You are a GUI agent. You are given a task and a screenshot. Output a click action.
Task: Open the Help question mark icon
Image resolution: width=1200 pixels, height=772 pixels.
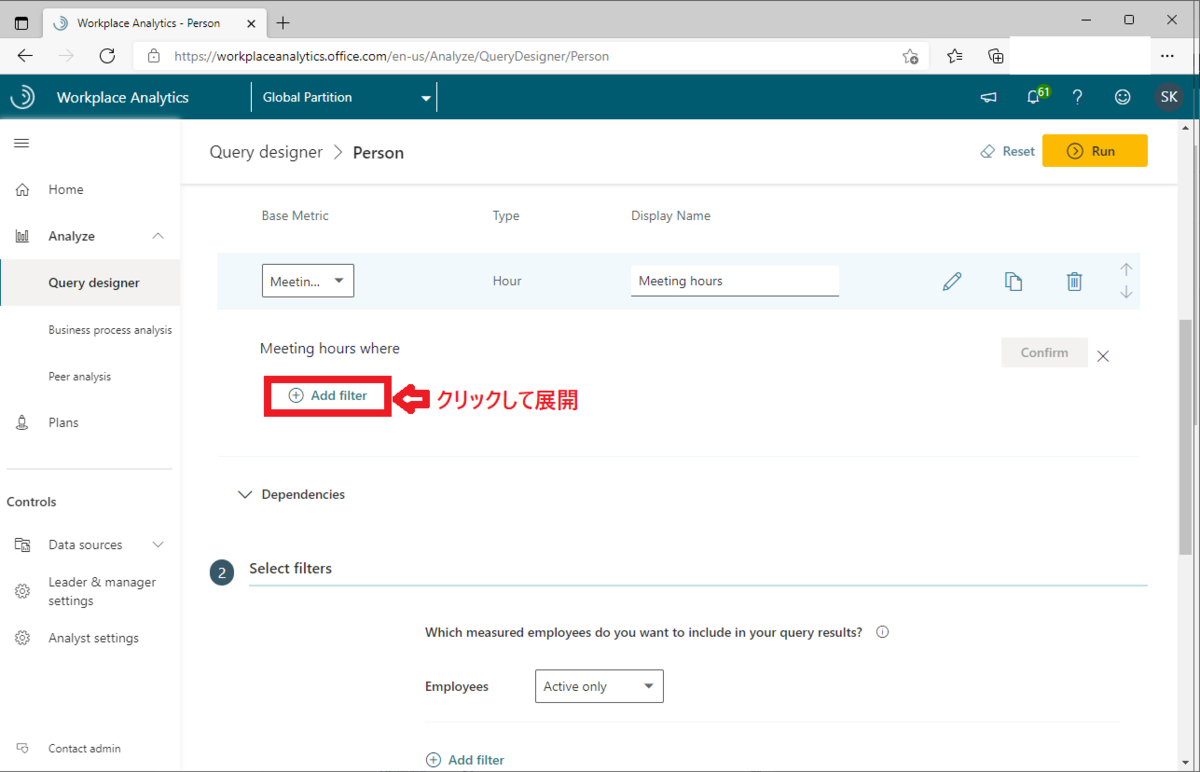[x=1077, y=97]
